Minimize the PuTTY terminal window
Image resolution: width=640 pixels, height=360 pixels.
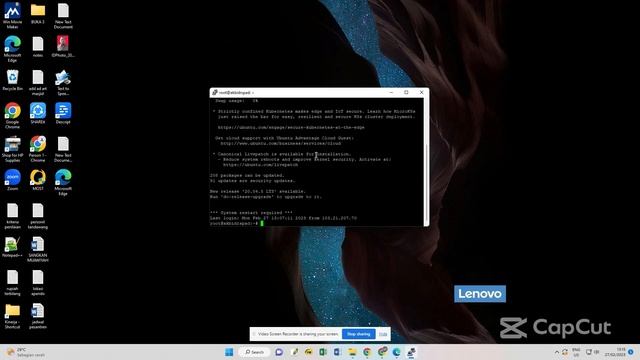tap(391, 93)
